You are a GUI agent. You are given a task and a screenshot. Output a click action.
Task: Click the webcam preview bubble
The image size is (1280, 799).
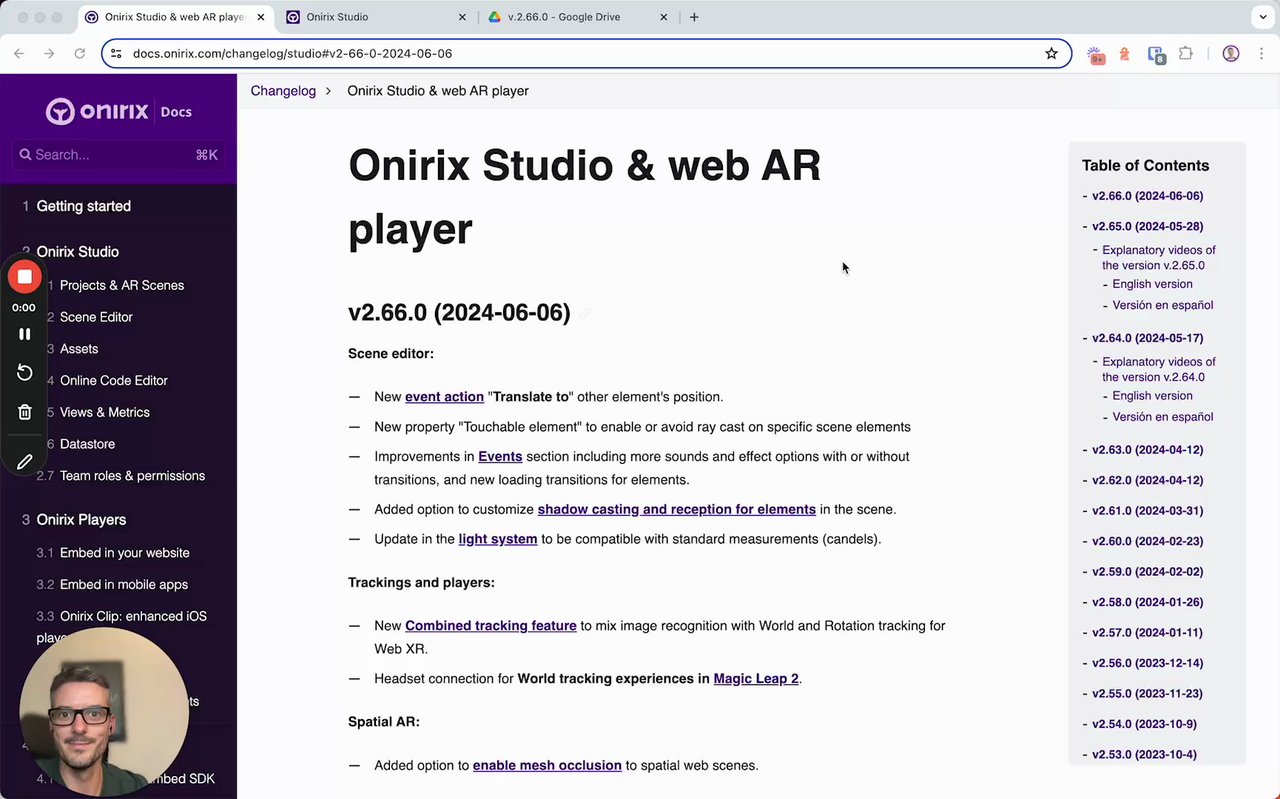pyautogui.click(x=104, y=713)
